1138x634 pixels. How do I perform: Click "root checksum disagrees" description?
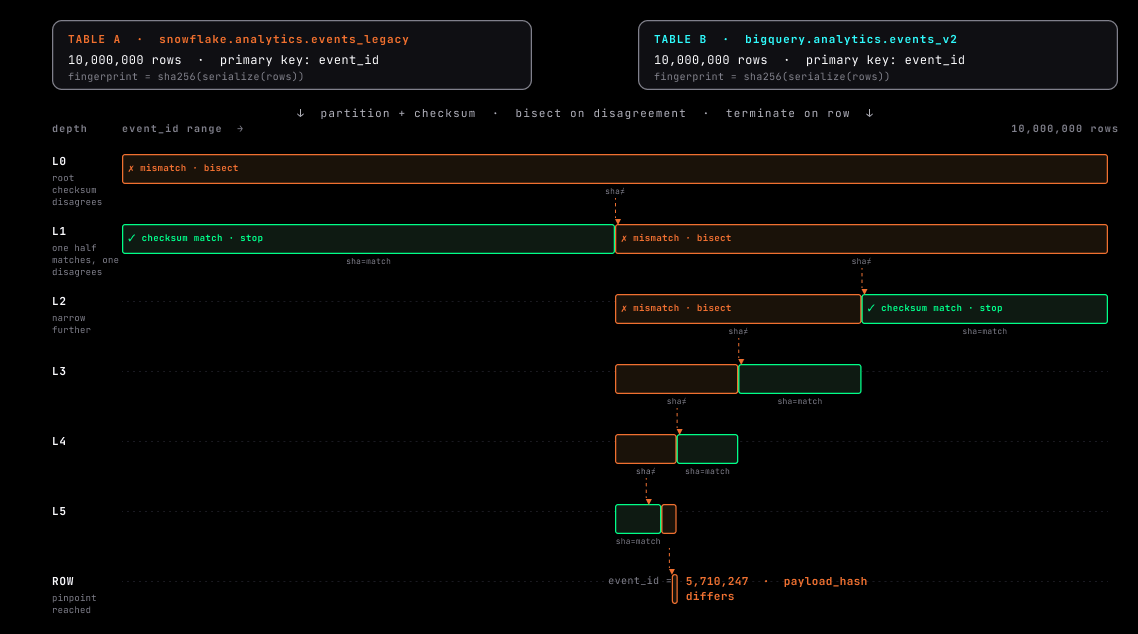pos(77,190)
